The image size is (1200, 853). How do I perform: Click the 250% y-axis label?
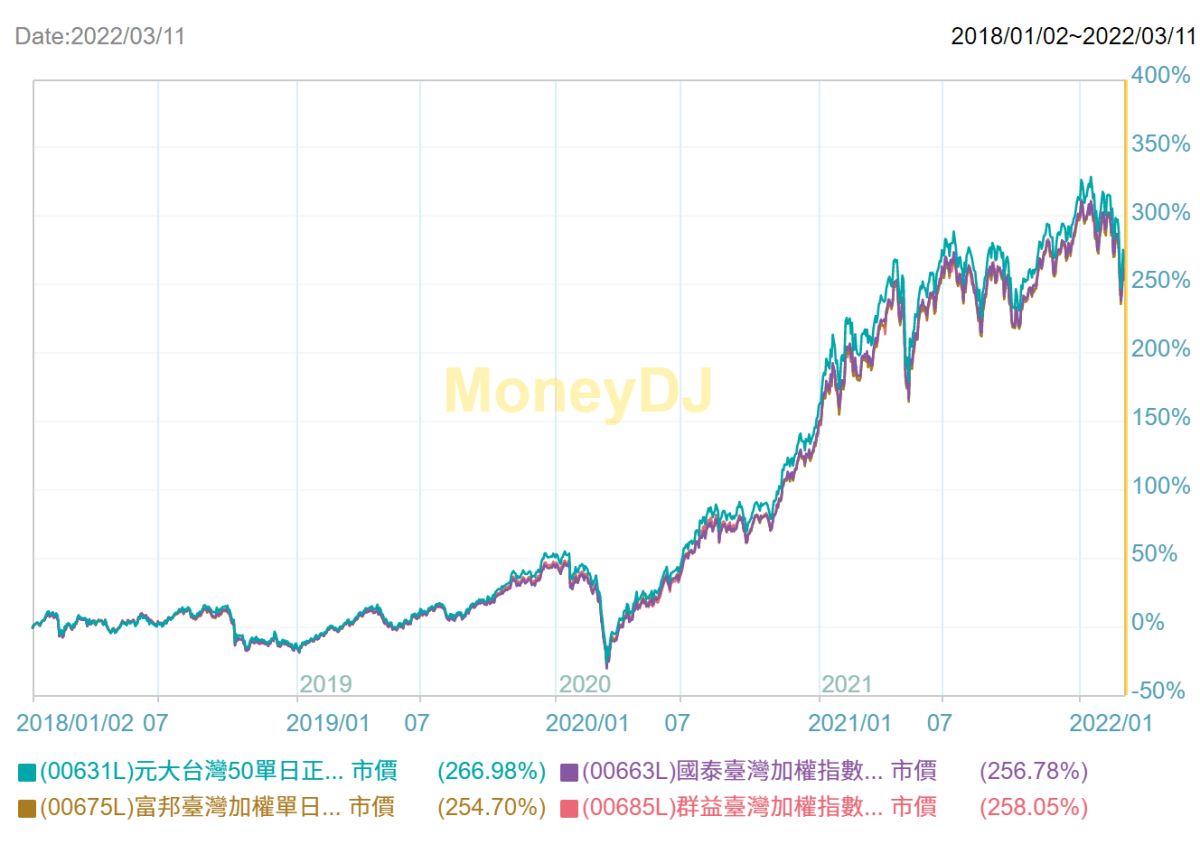(1161, 280)
